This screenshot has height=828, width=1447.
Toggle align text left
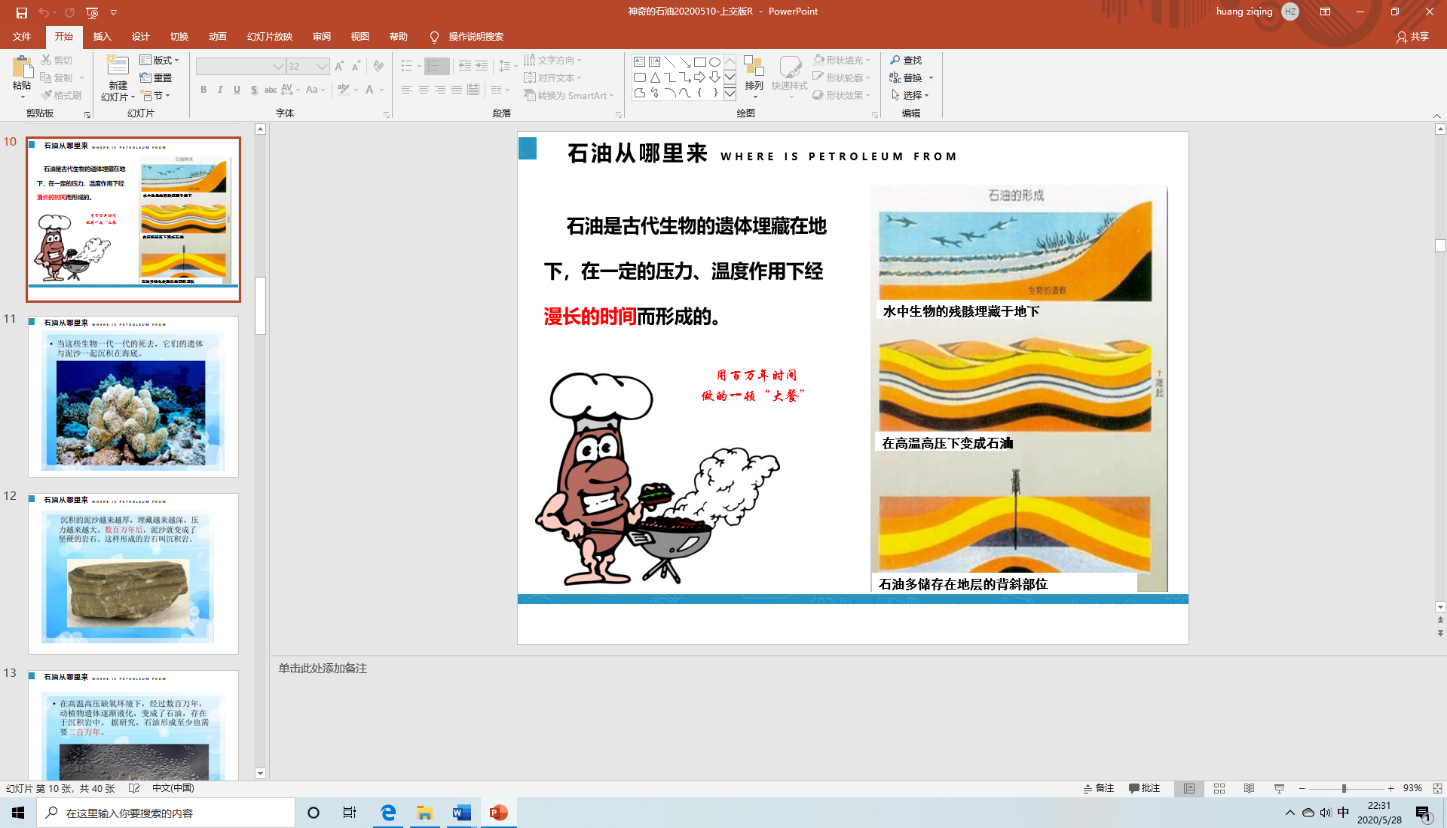coord(407,90)
